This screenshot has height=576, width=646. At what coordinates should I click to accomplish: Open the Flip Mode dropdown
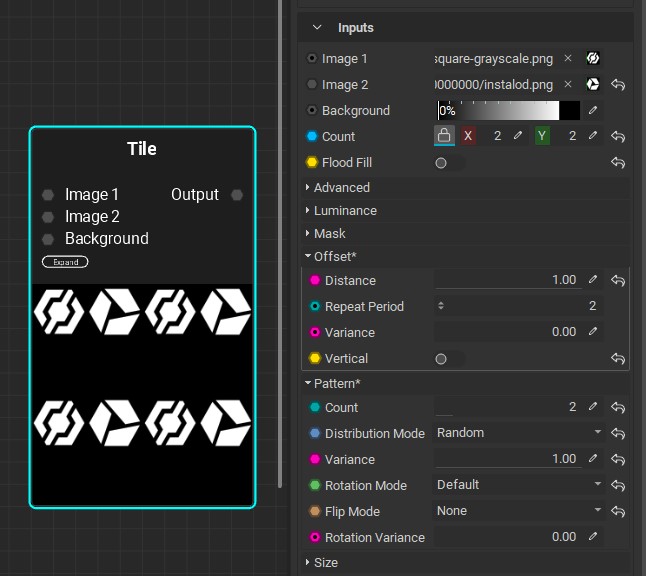[x=519, y=511]
